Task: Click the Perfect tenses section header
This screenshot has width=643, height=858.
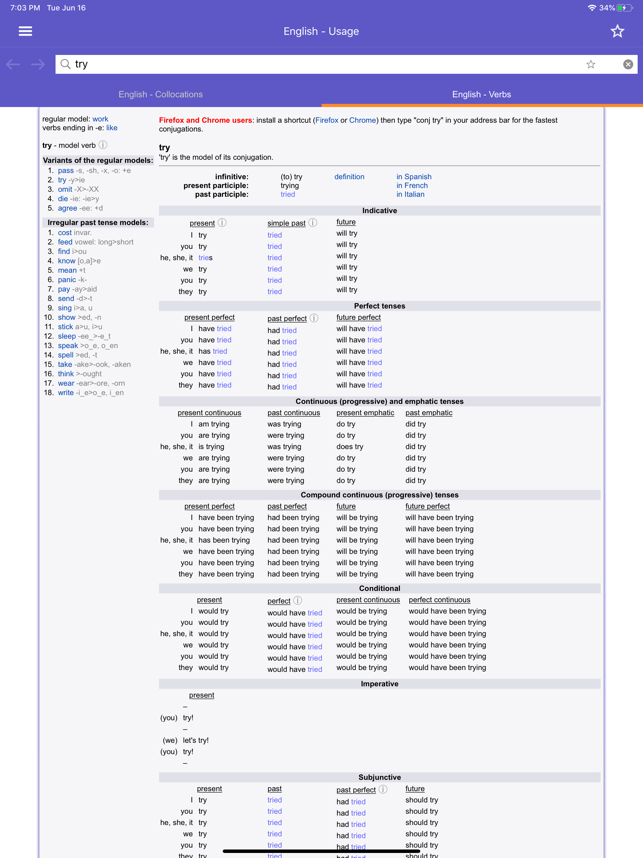Action: [379, 306]
